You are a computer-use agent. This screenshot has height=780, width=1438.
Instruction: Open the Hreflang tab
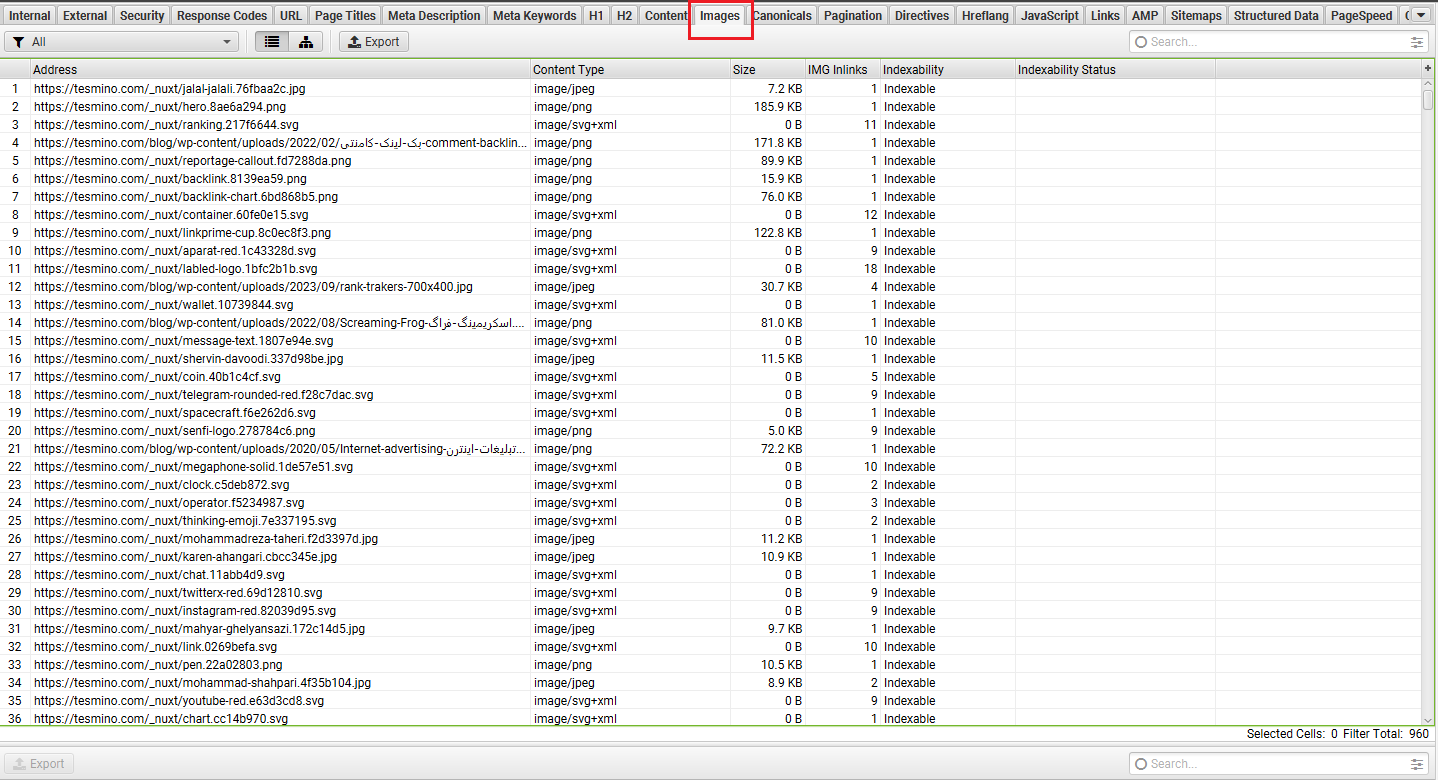(x=985, y=15)
